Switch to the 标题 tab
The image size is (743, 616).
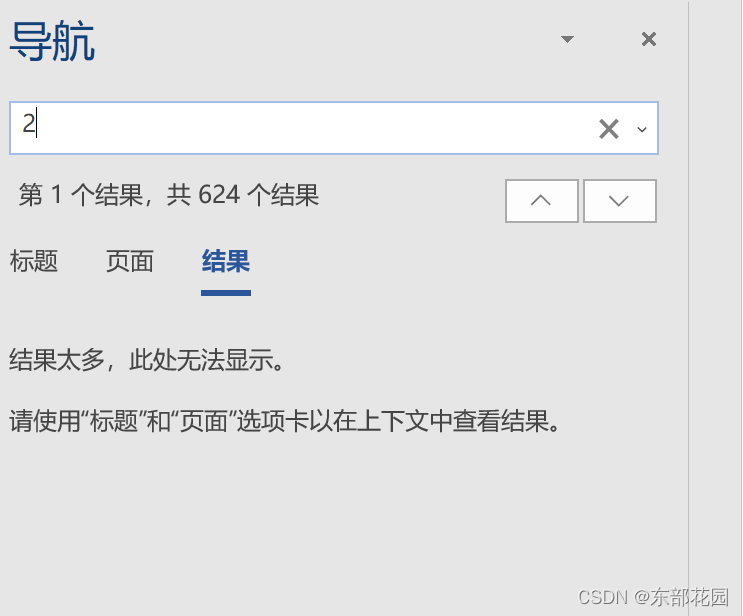(x=34, y=261)
